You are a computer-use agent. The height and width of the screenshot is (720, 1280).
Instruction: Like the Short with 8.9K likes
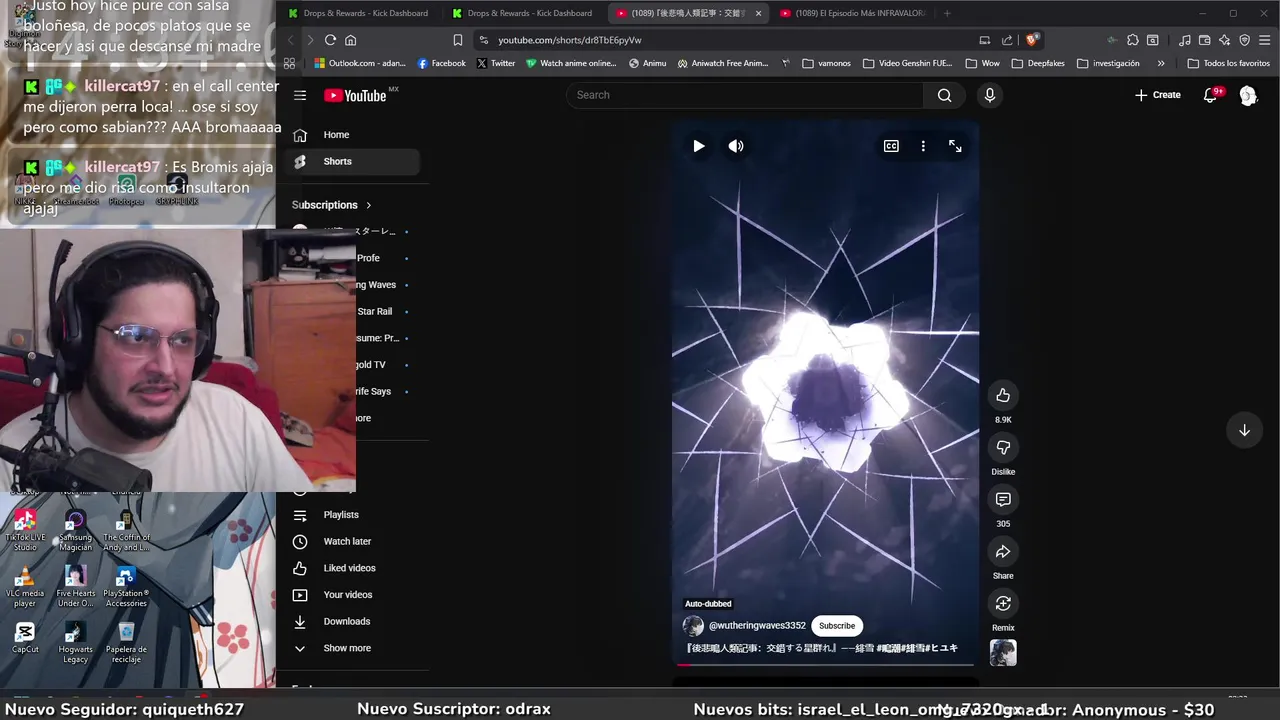pyautogui.click(x=1003, y=395)
